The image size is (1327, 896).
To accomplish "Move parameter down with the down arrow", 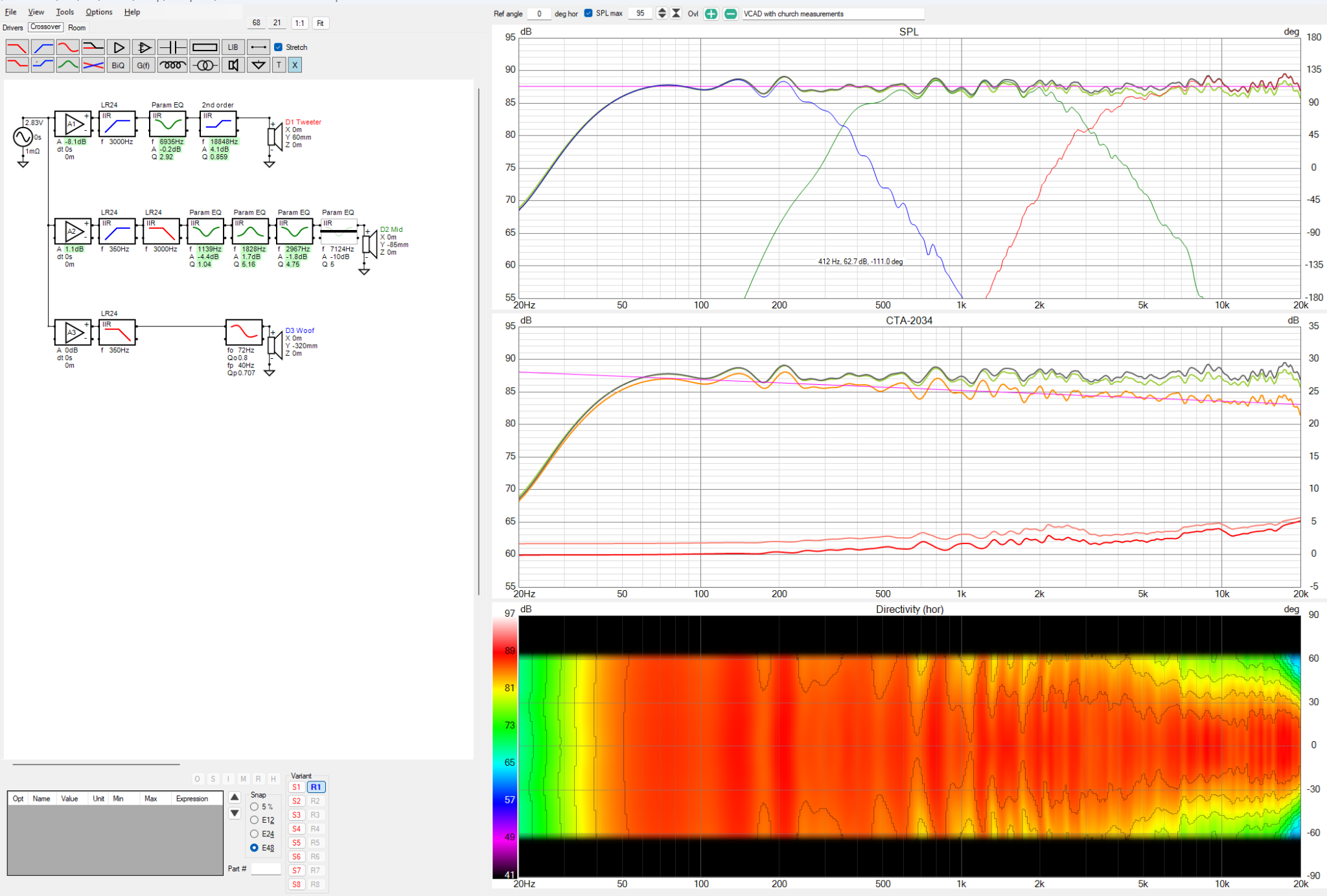I will 235,813.
